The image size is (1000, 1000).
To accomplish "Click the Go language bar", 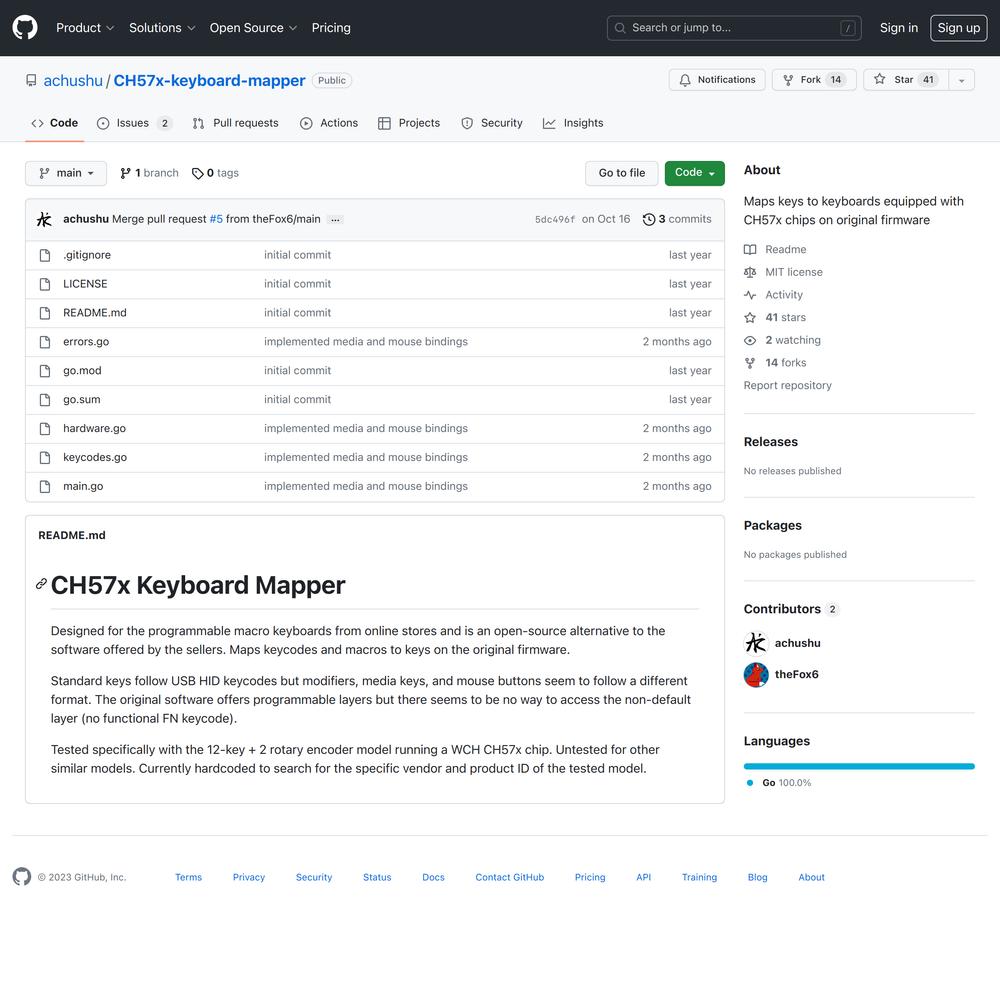I will 858,766.
